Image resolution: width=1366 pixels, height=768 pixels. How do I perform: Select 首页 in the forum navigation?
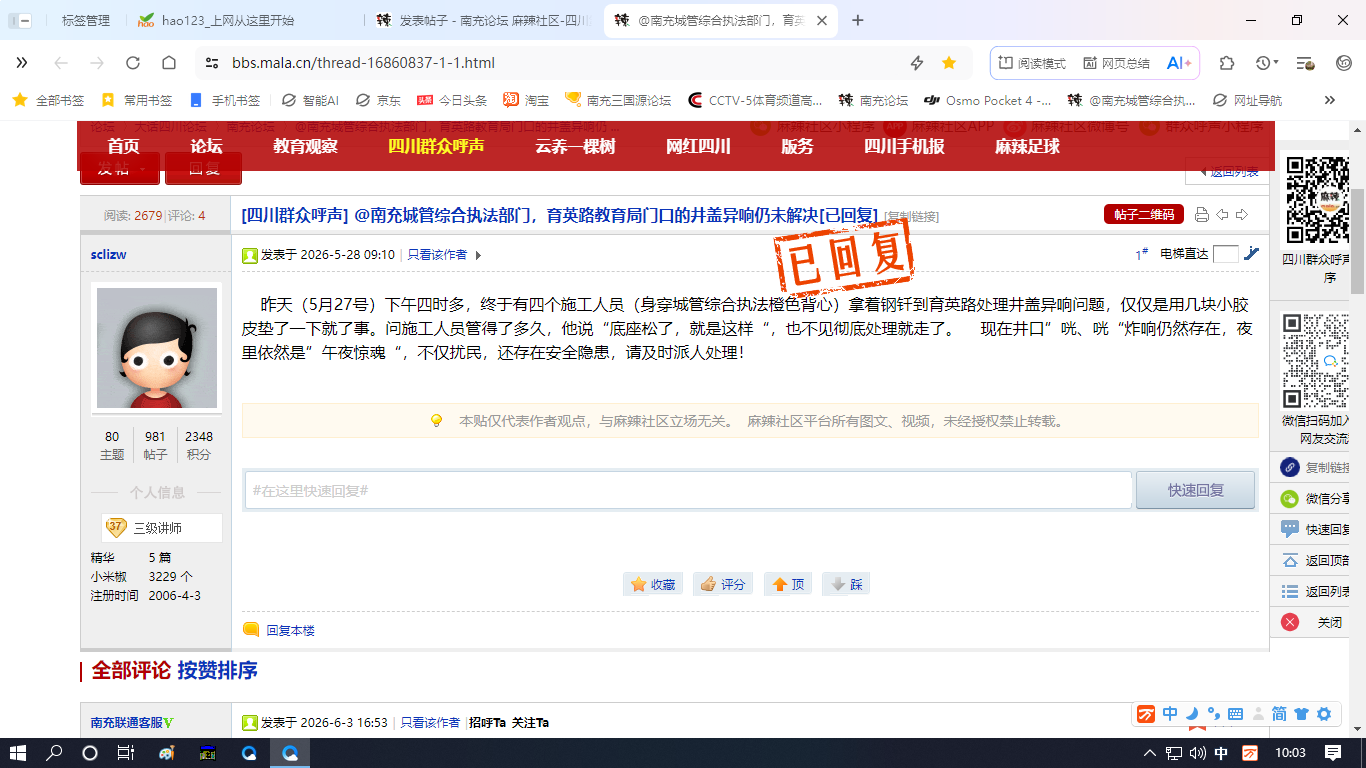point(123,146)
